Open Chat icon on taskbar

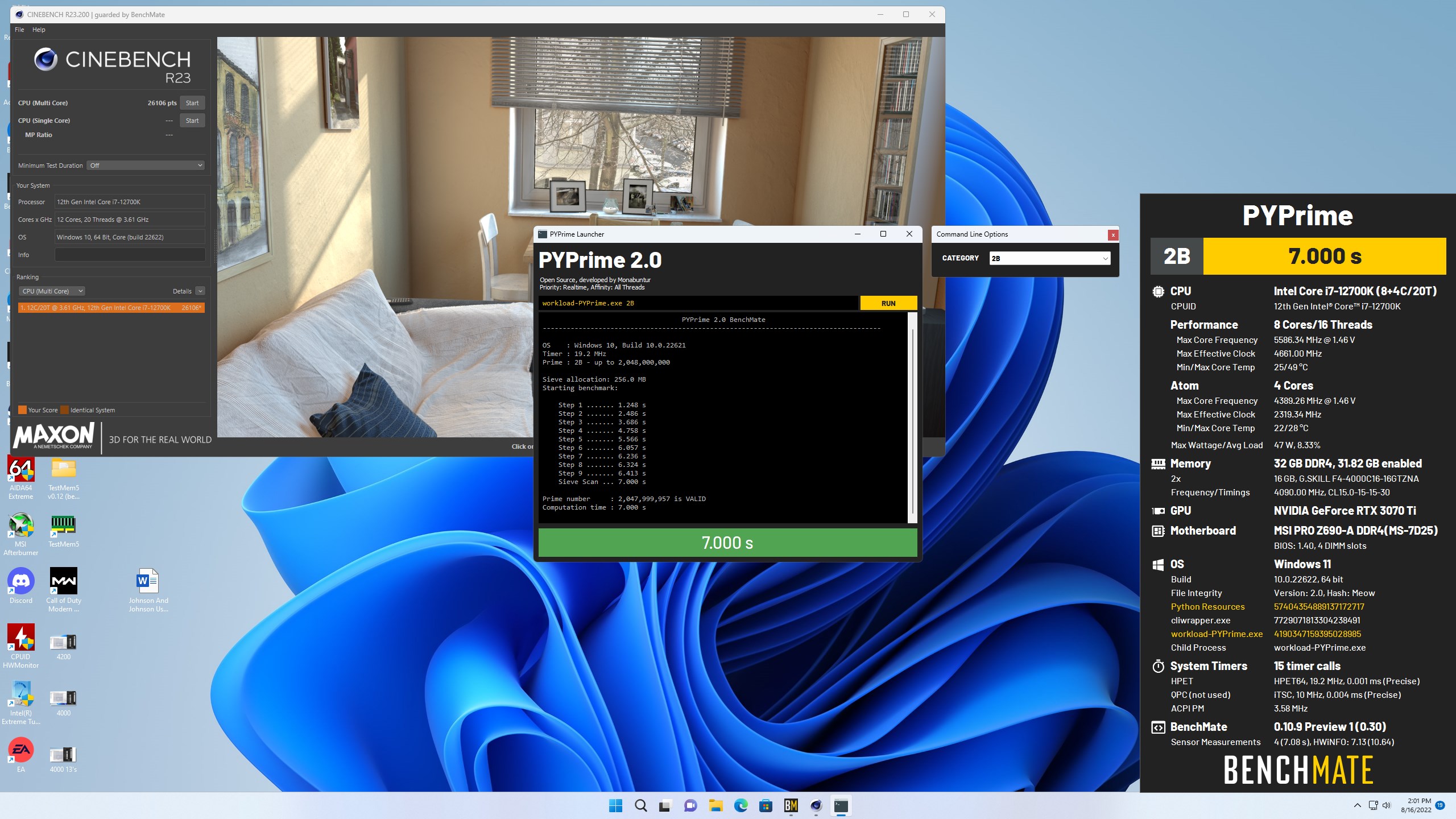[690, 805]
